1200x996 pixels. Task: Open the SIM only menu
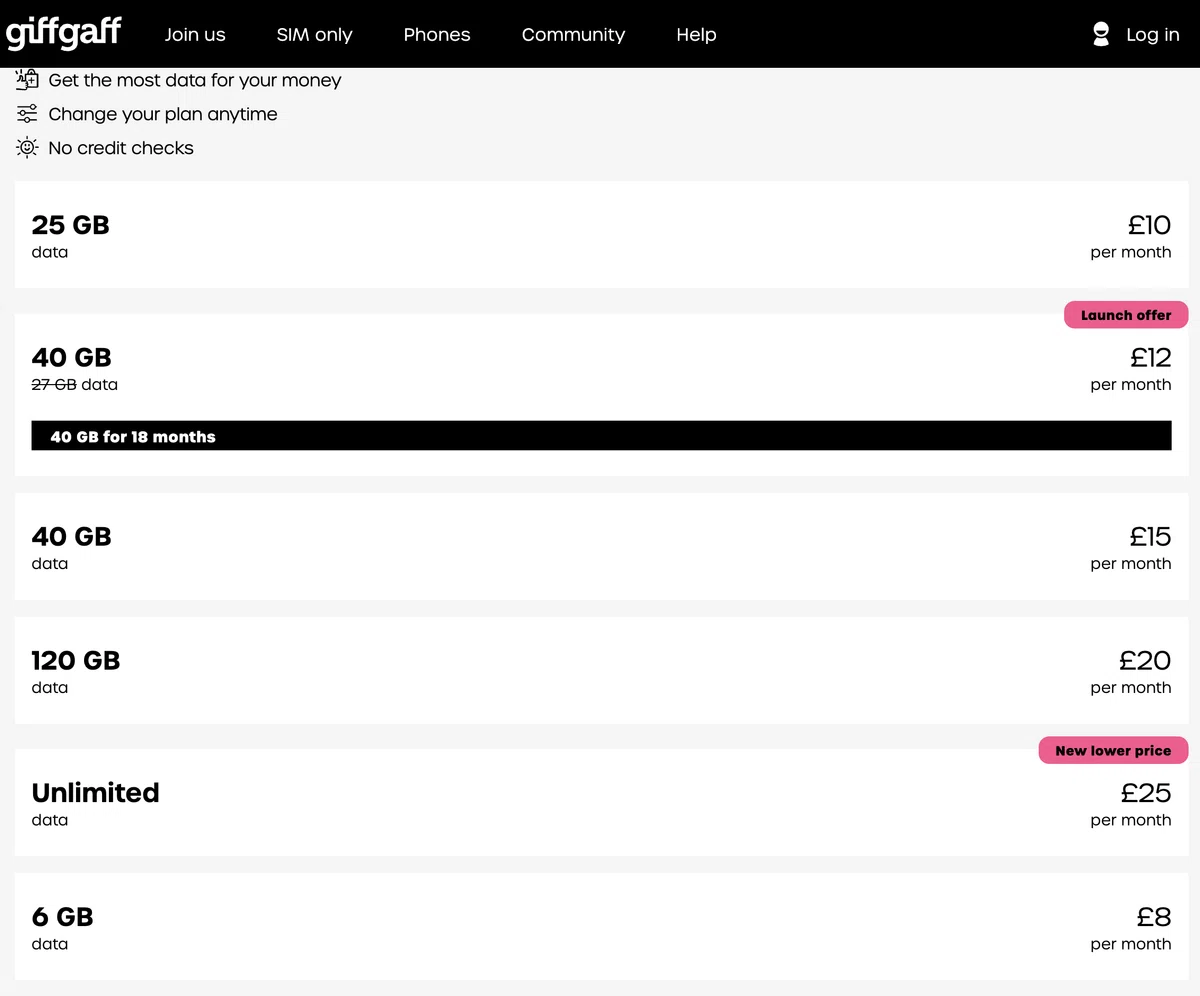coord(314,34)
